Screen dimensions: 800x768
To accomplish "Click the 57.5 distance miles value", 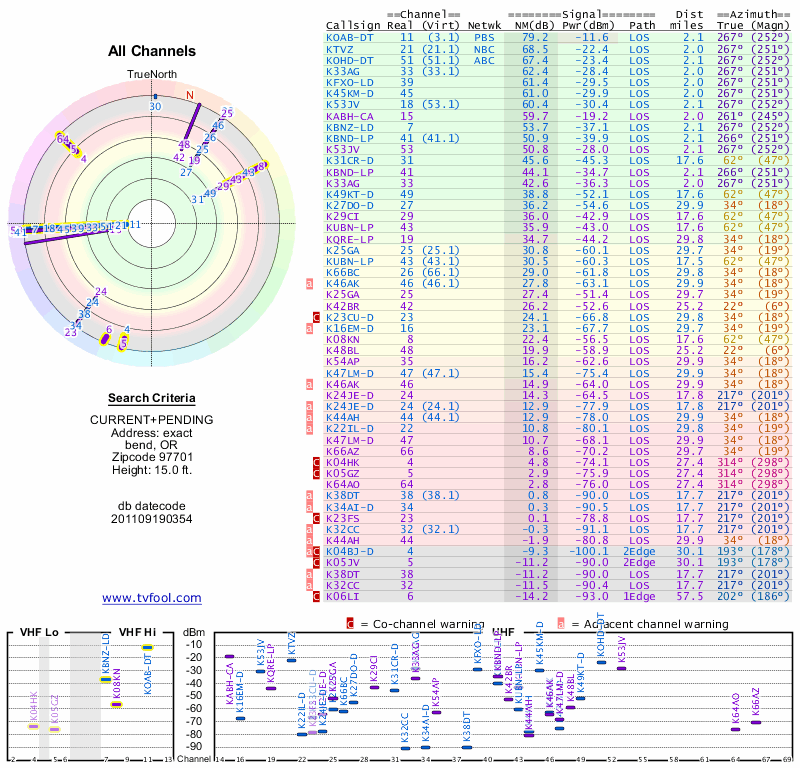I will [690, 597].
